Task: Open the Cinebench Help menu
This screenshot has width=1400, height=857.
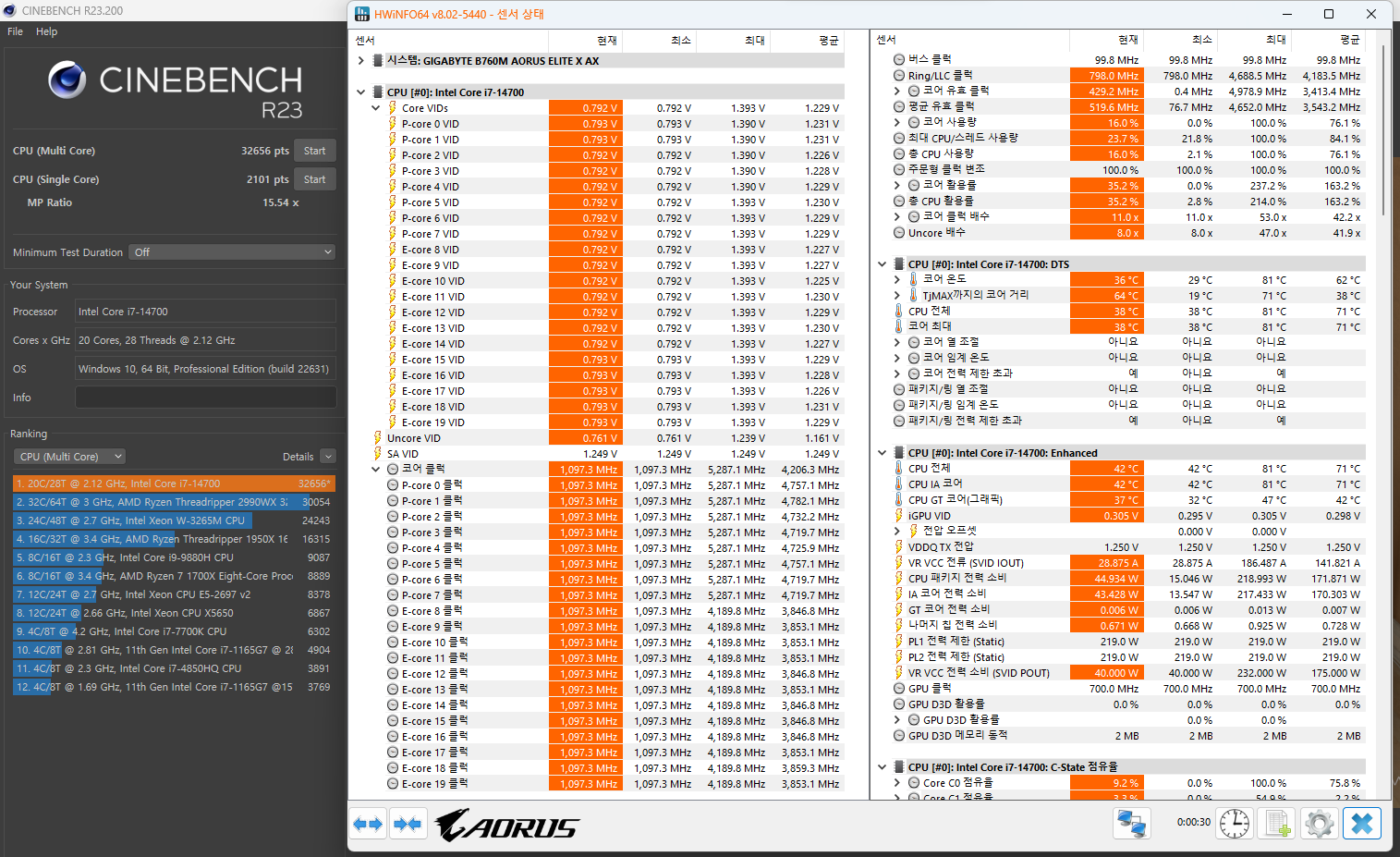Action: (x=46, y=31)
